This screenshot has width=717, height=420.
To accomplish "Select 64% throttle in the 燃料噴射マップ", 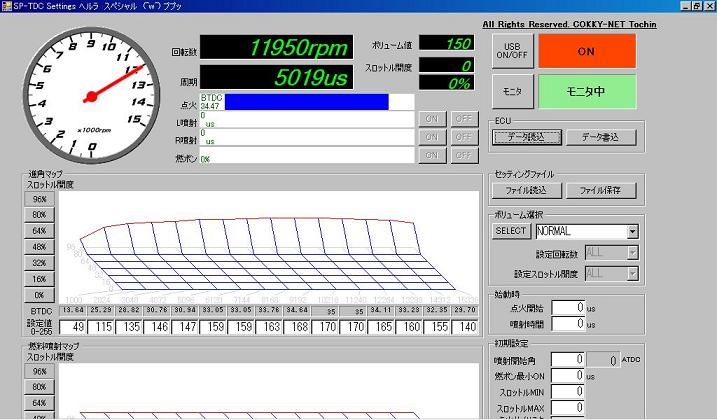I will 39,403.
